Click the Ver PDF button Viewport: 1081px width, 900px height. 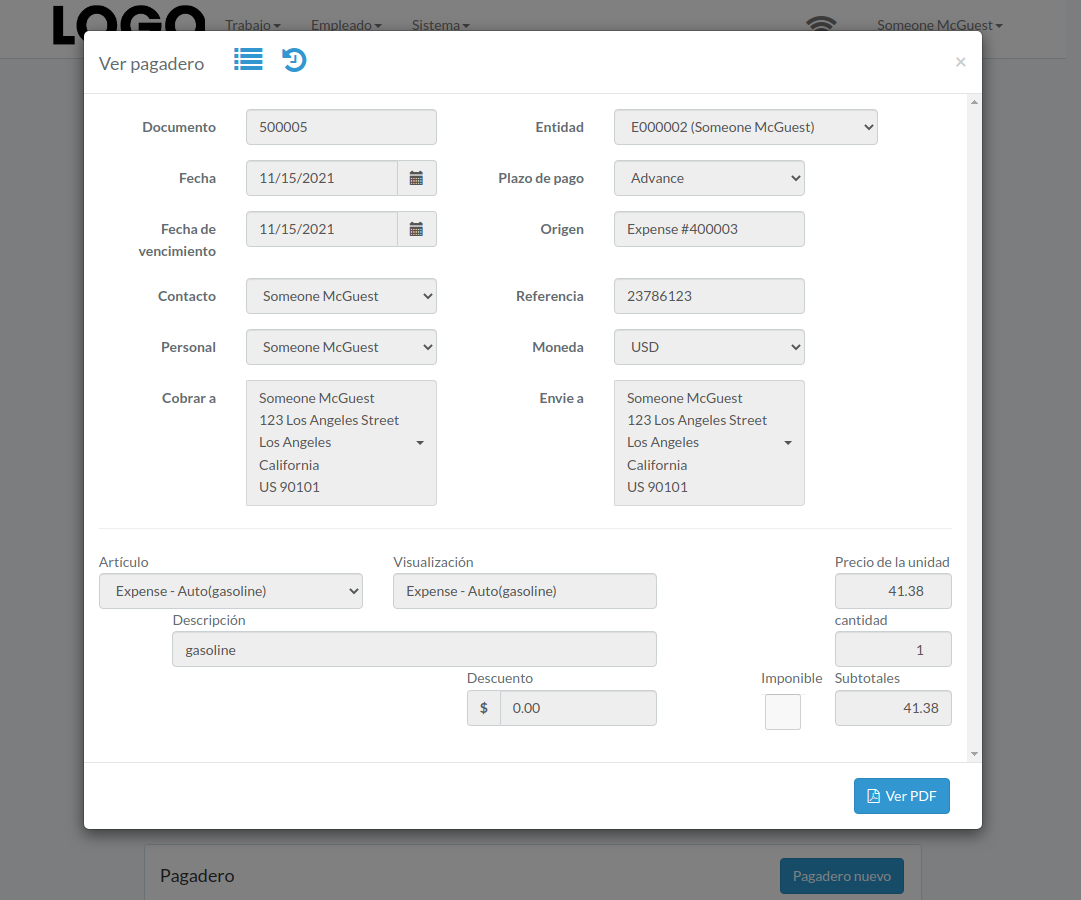(901, 796)
